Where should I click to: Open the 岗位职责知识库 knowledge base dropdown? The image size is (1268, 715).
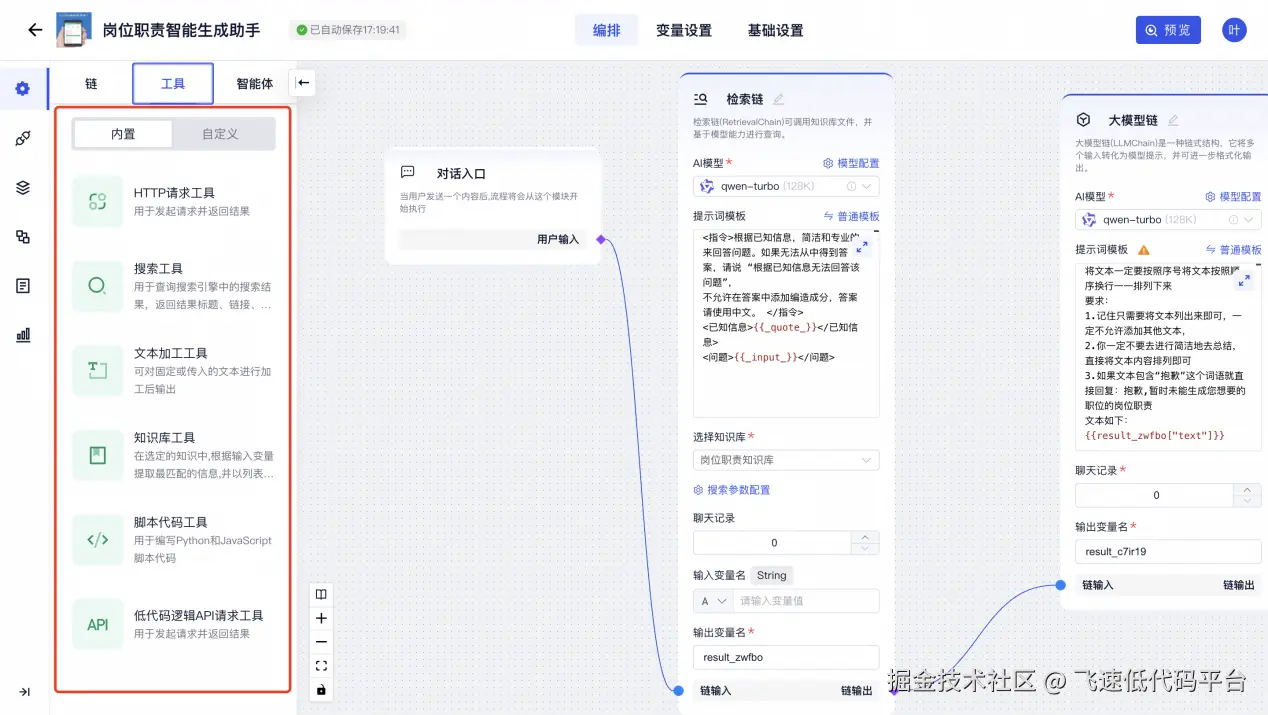786,459
